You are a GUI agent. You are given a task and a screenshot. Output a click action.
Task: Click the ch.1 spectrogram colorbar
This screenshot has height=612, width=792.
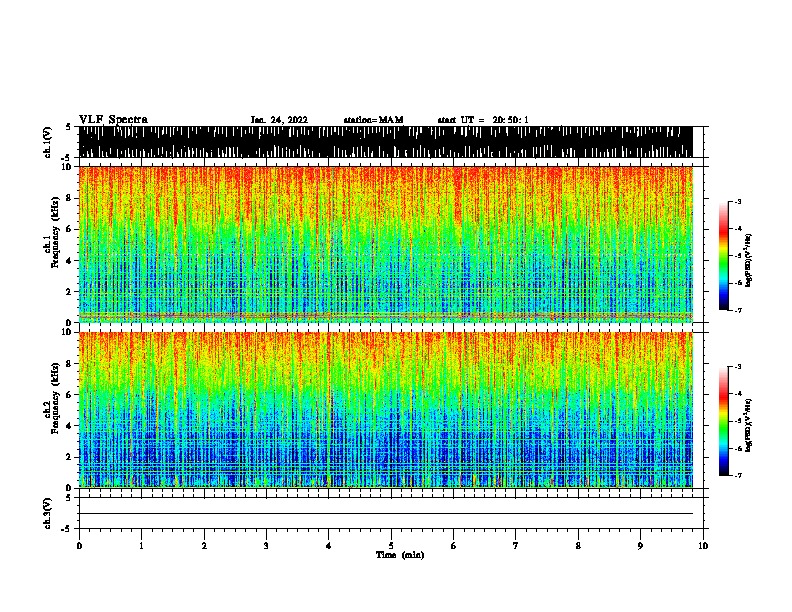click(723, 256)
